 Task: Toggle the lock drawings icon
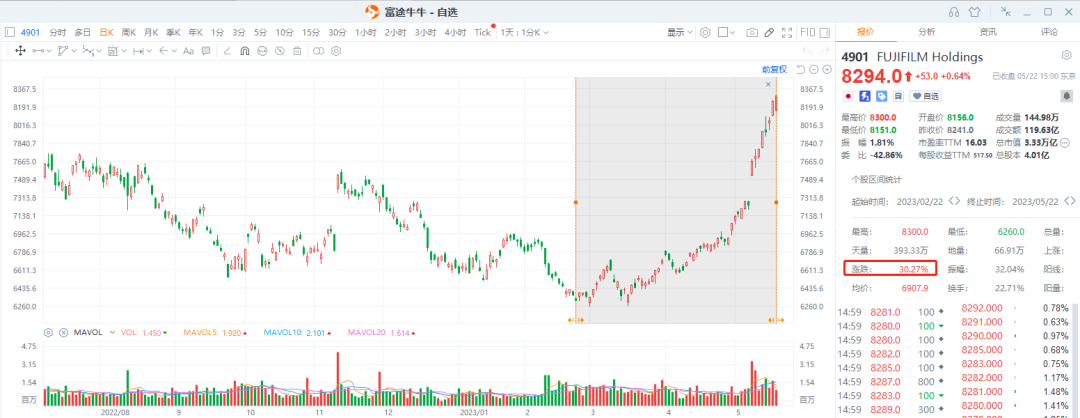click(x=262, y=50)
